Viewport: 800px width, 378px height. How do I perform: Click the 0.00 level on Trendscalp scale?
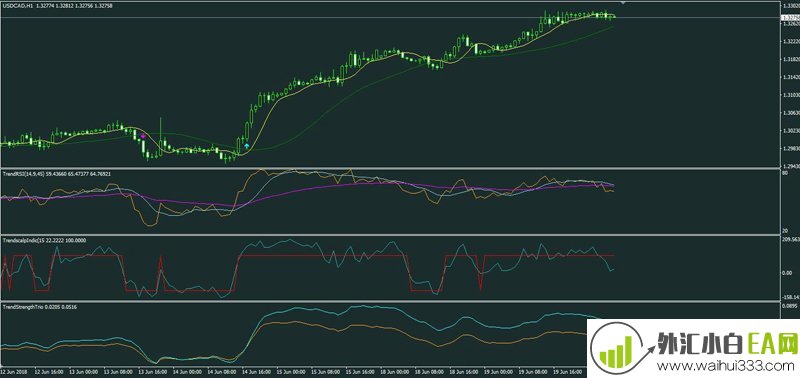pos(787,272)
